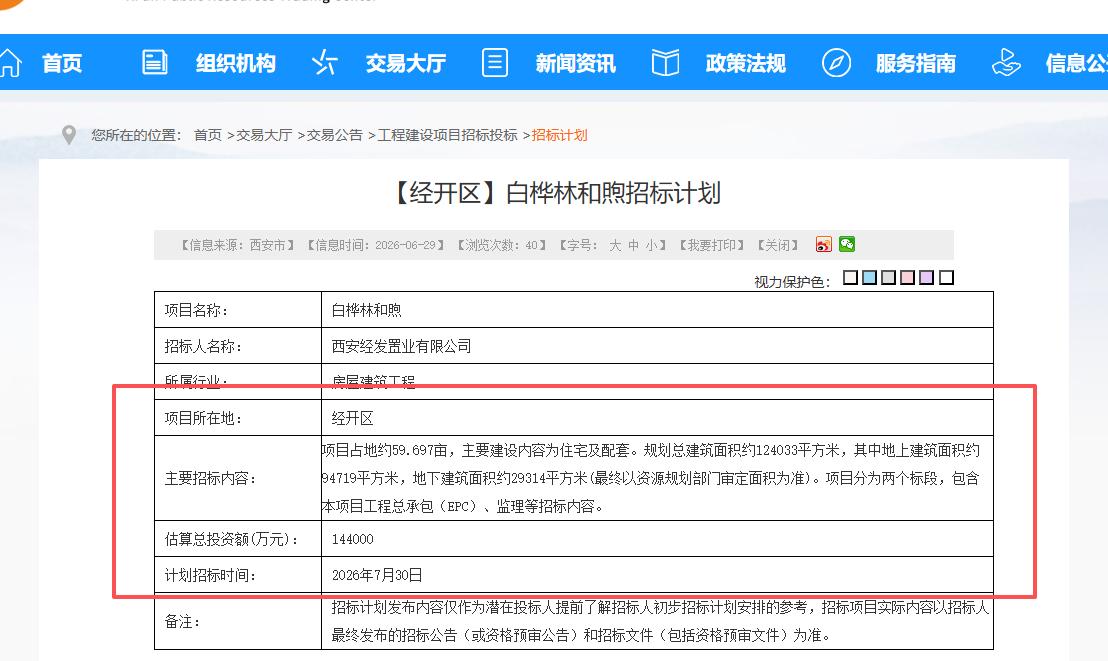Choose the gray eye-protection color
Screen dimensions: 1108x661
coord(889,277)
